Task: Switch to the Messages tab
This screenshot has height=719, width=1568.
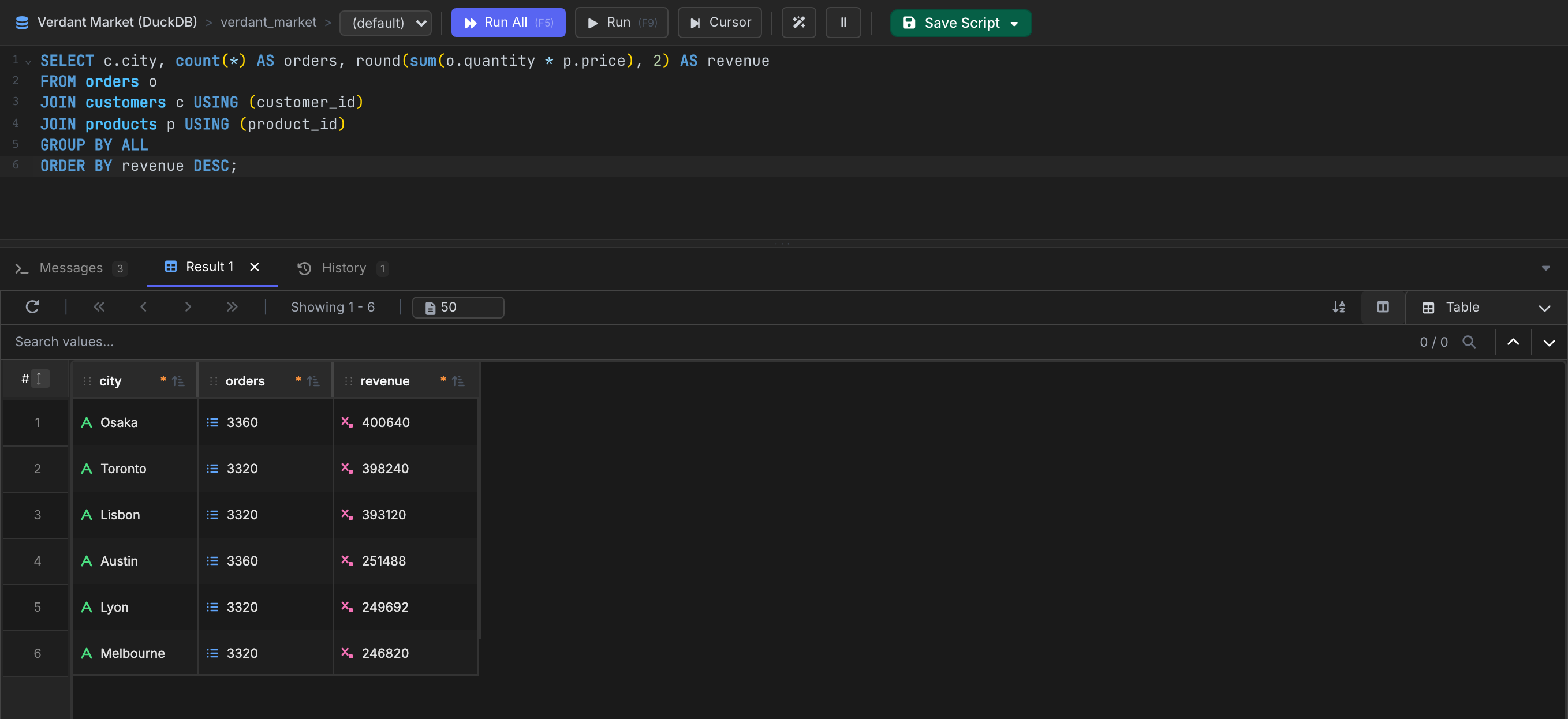Action: tap(70, 268)
